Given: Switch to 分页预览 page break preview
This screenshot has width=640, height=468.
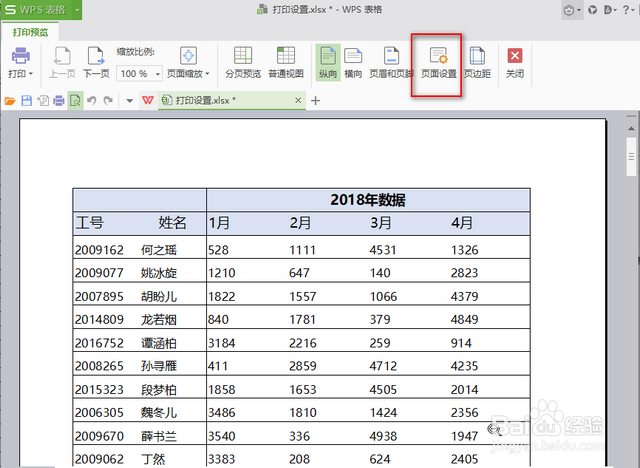Looking at the screenshot, I should click(243, 62).
